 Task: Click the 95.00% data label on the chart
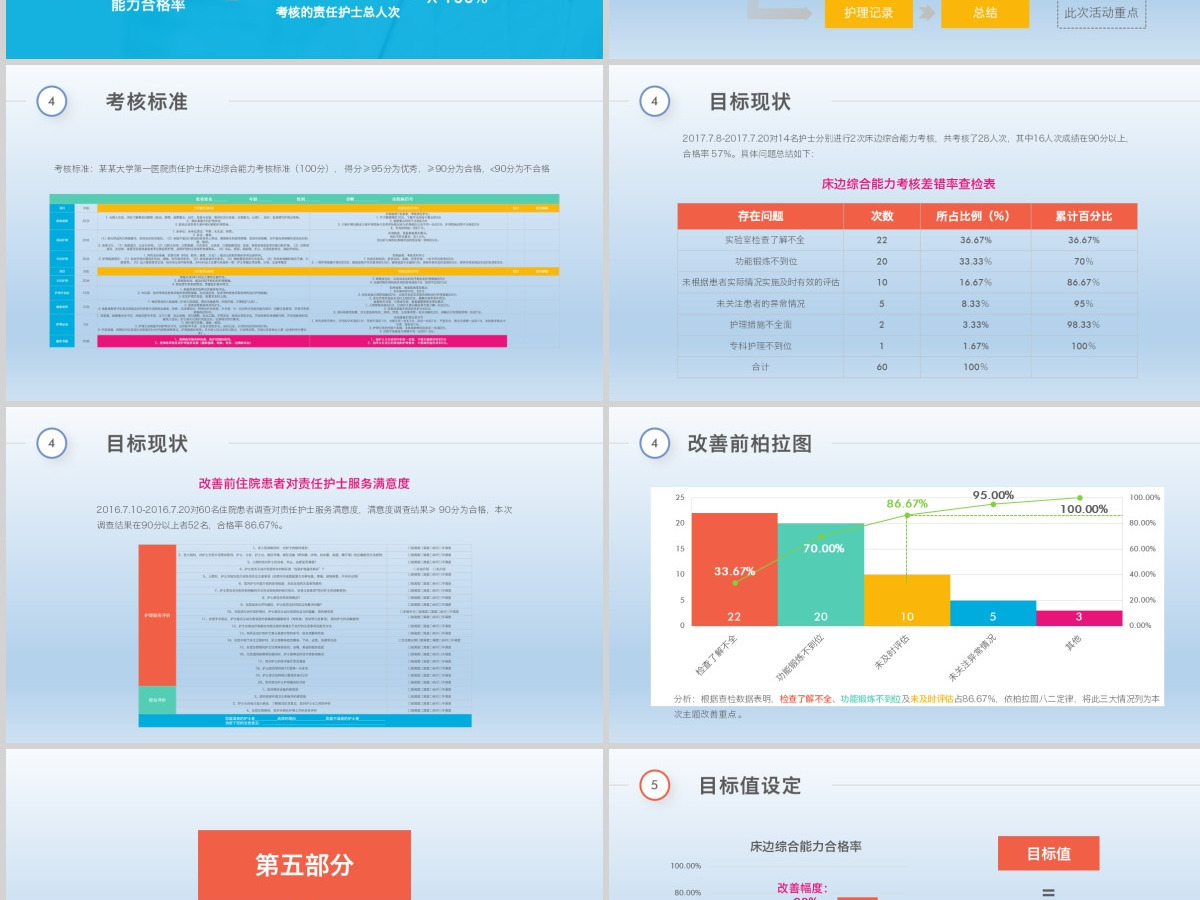pyautogui.click(x=993, y=495)
